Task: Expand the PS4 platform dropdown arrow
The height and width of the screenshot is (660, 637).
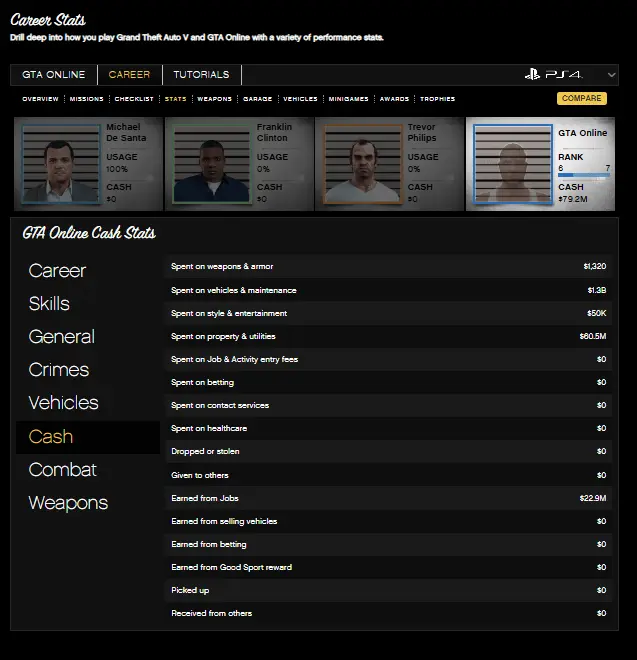Action: [x=611, y=75]
